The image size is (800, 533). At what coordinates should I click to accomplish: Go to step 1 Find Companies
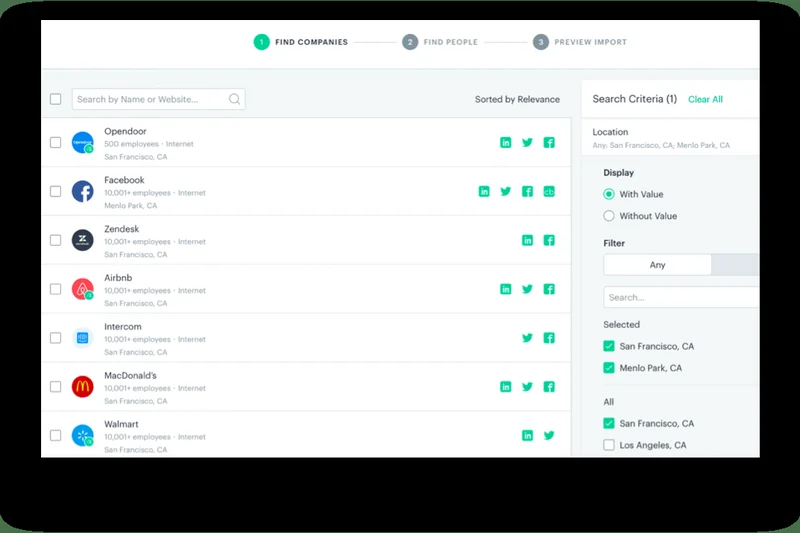(x=301, y=42)
